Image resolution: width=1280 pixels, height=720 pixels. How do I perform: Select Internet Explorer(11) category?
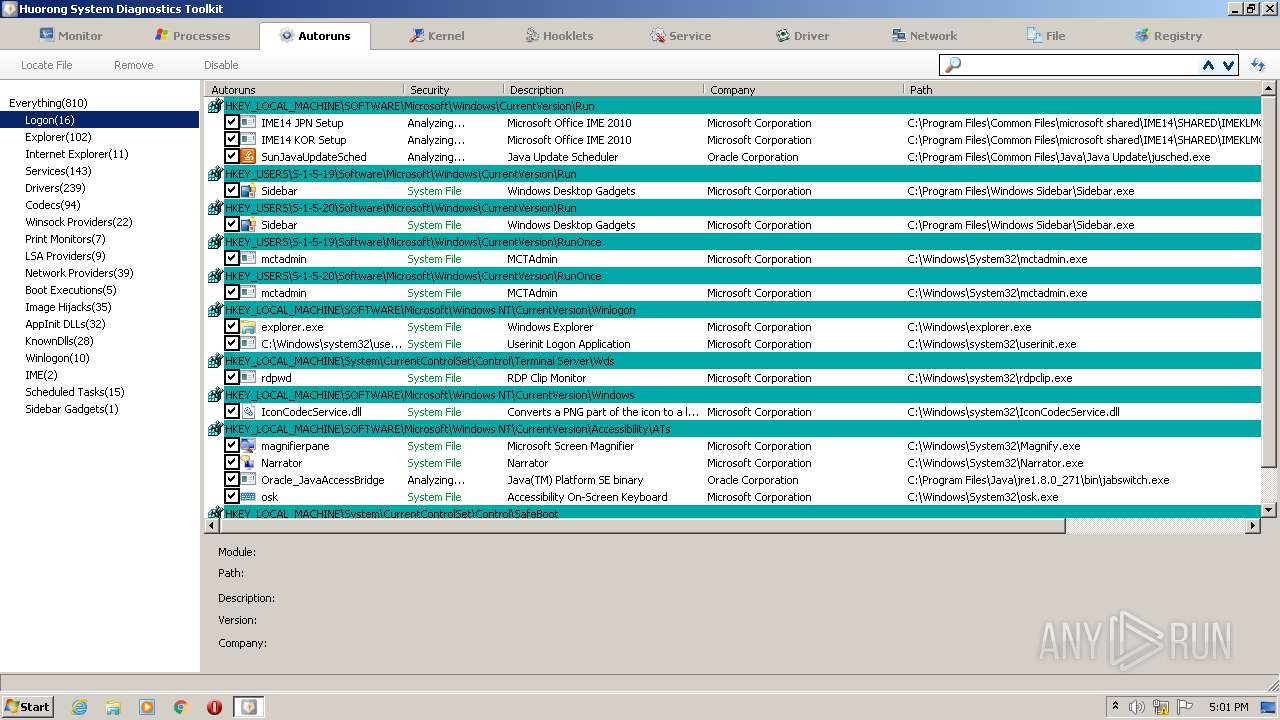[x=77, y=154]
